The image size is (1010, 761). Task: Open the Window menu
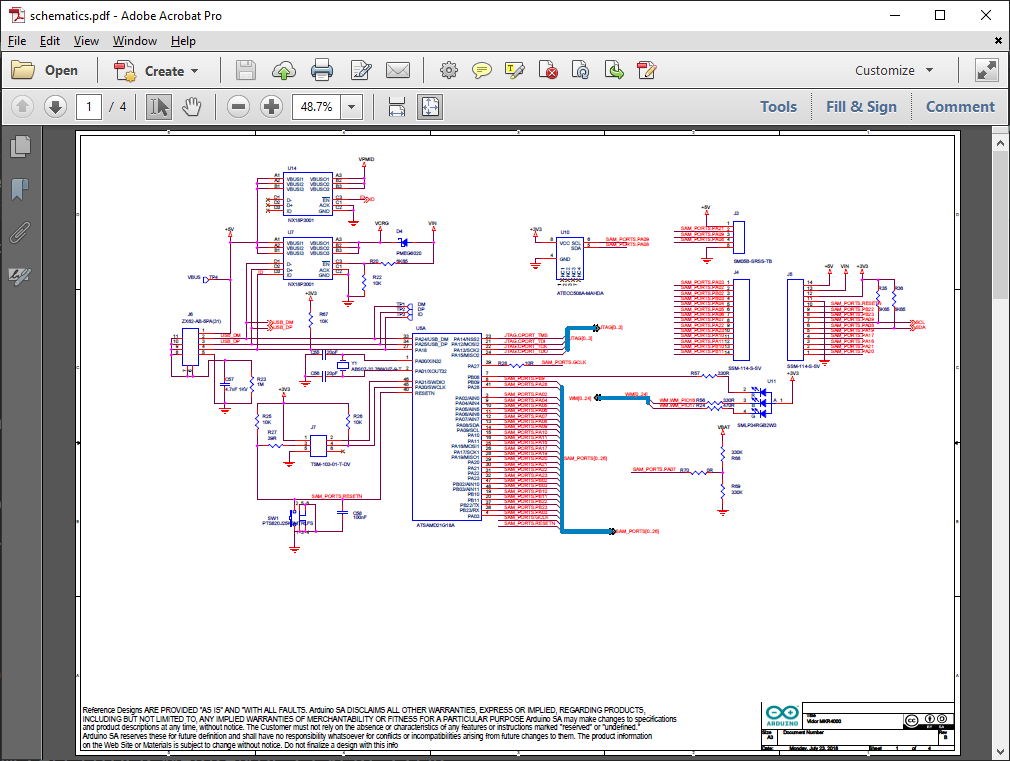[135, 41]
